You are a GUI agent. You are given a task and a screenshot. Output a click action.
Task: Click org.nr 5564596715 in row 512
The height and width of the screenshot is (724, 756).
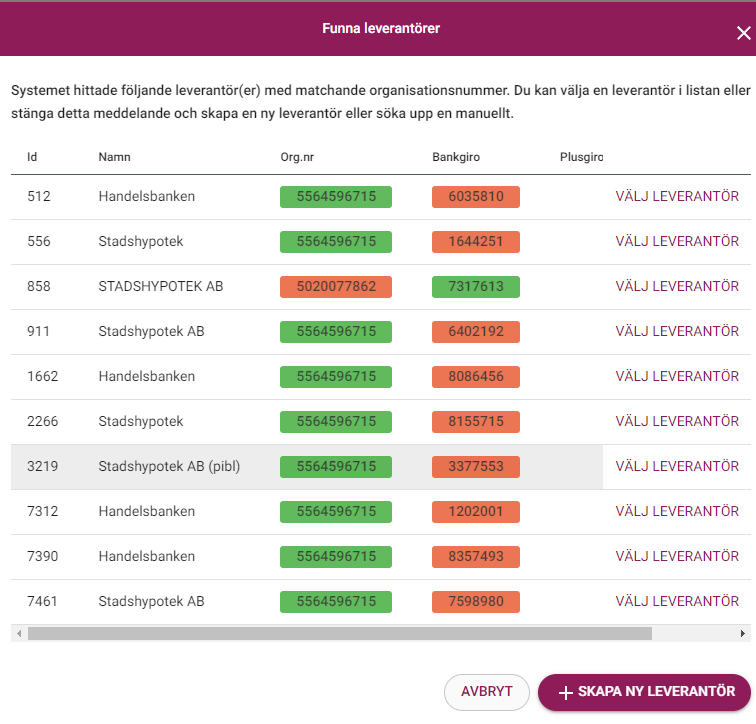(x=336, y=197)
